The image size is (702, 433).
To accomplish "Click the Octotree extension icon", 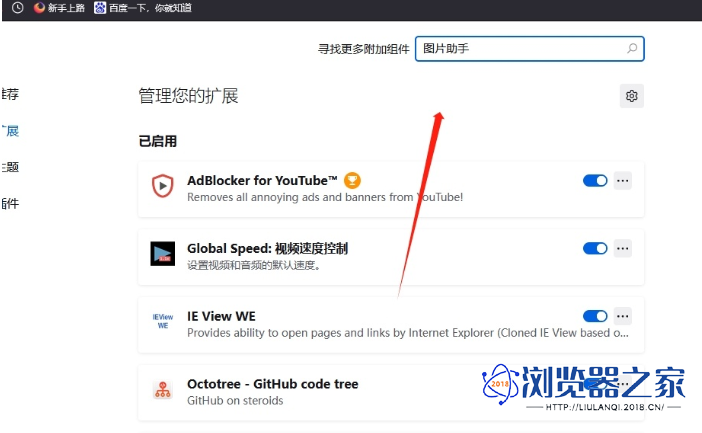I will [x=163, y=390].
